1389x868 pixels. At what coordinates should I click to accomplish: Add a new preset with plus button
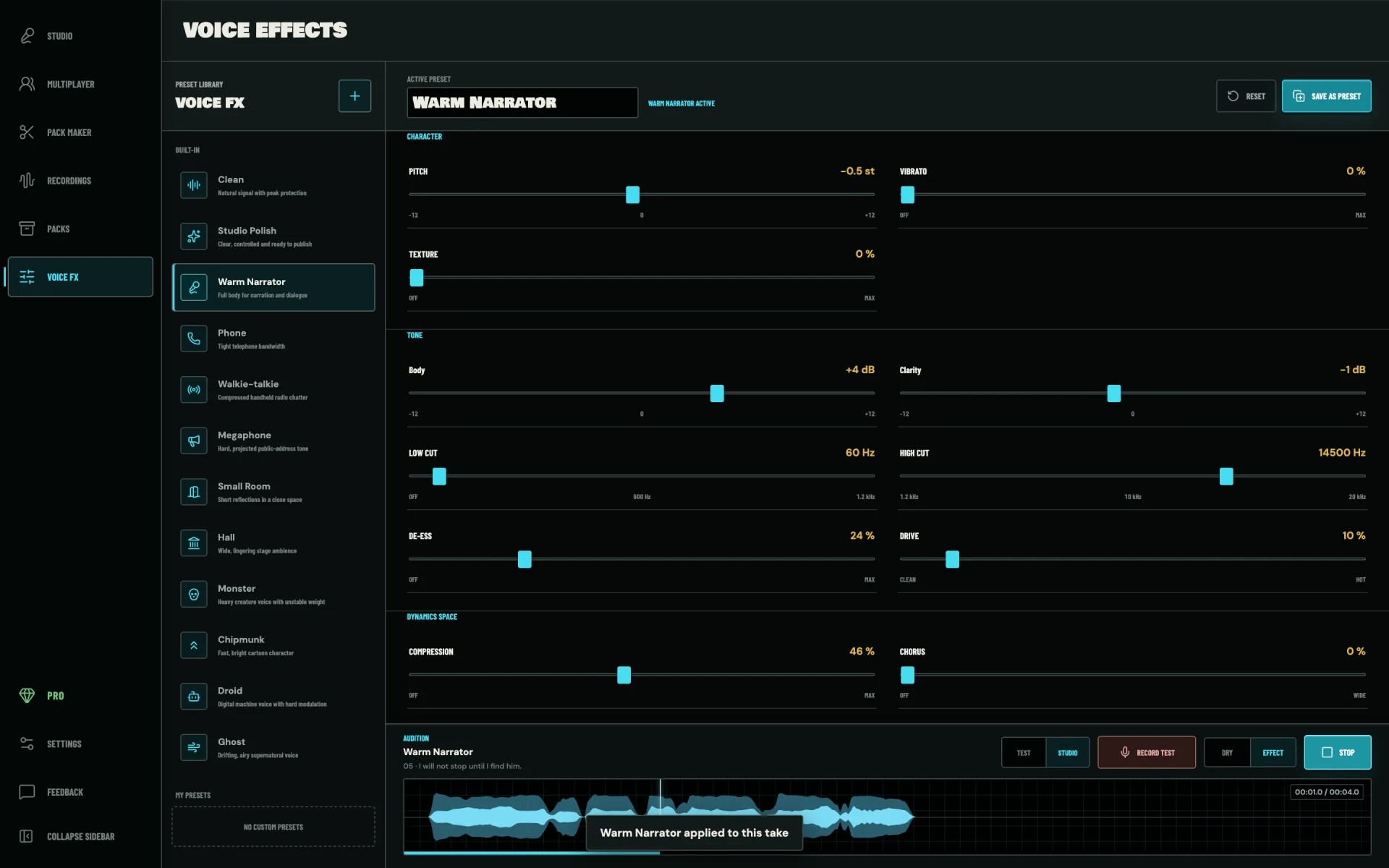coord(354,96)
